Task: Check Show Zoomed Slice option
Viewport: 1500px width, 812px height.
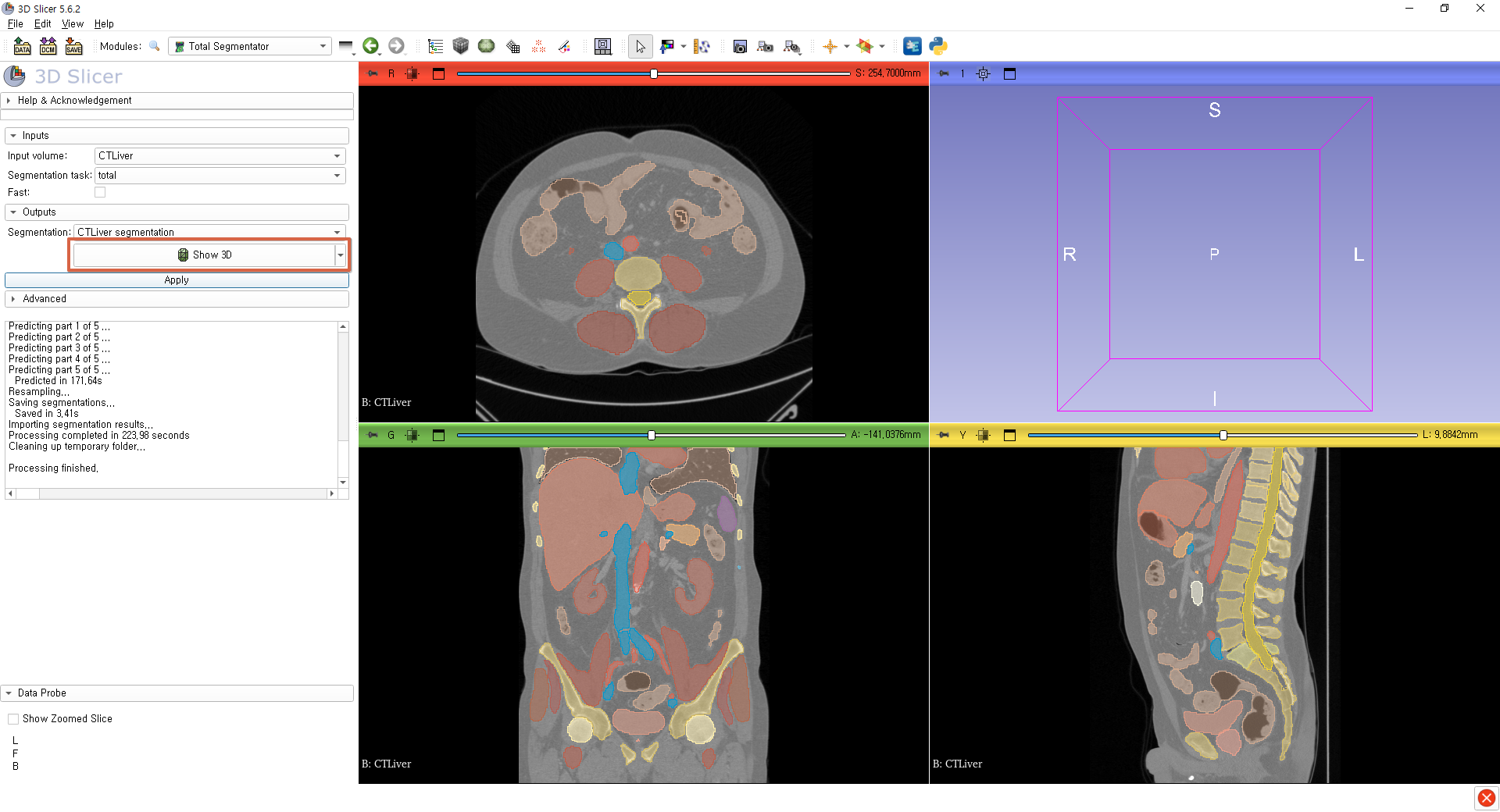Action: pos(13,718)
